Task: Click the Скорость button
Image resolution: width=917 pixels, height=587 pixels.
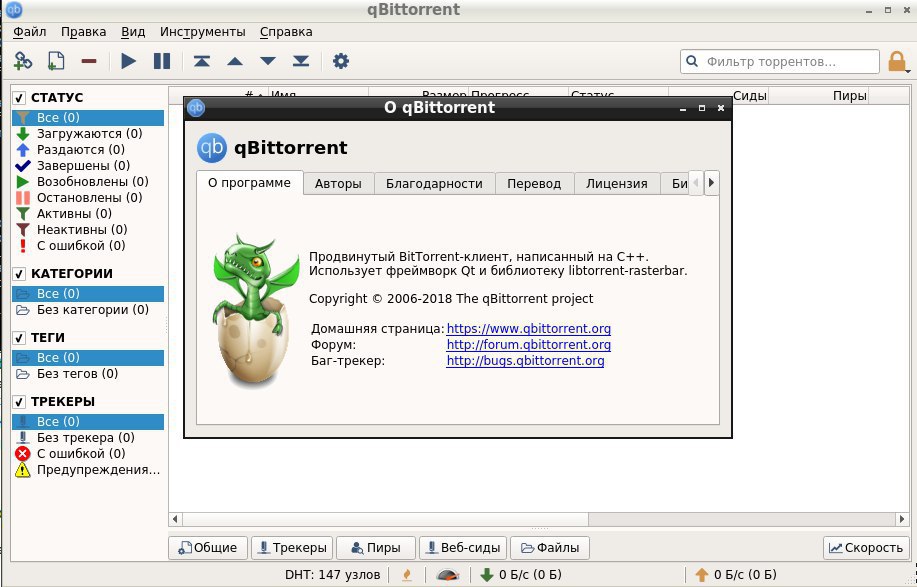Action: click(866, 548)
